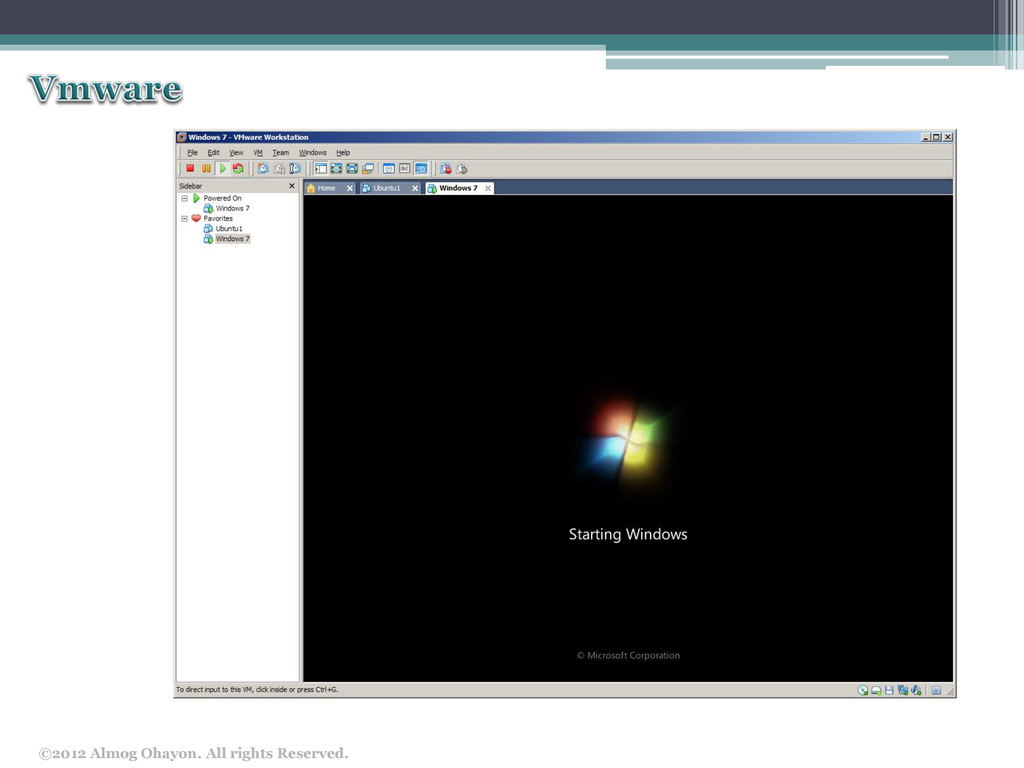This screenshot has width=1024, height=768.
Task: Open the File menu
Action: (193, 153)
